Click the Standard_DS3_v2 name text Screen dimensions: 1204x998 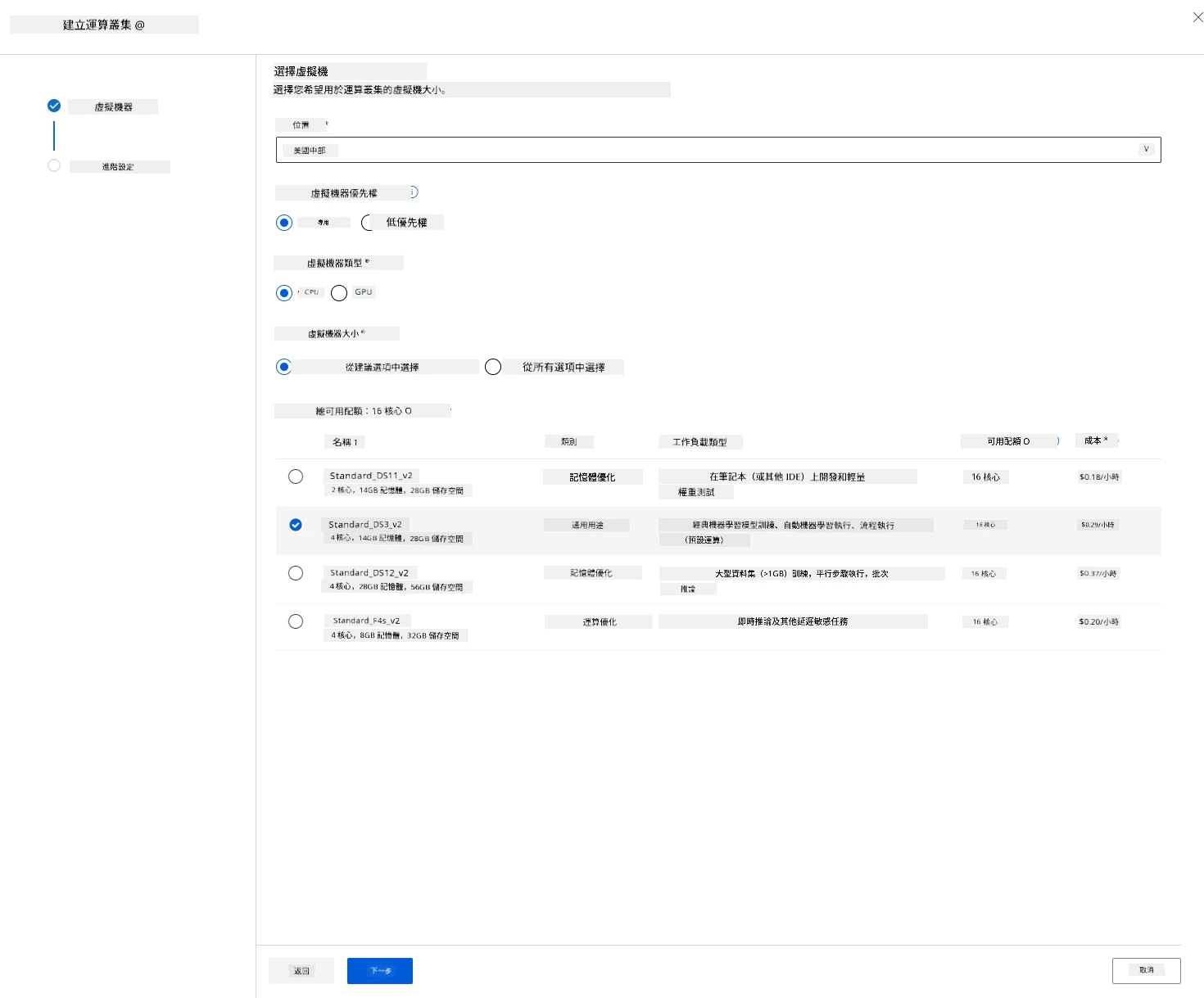pos(365,525)
